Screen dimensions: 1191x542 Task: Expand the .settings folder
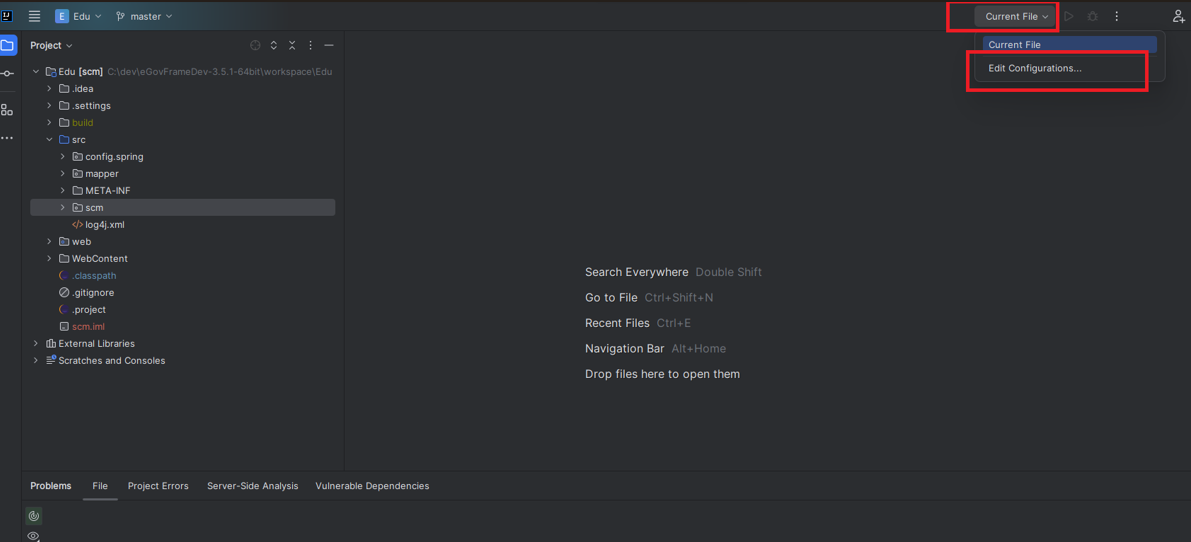[49, 106]
